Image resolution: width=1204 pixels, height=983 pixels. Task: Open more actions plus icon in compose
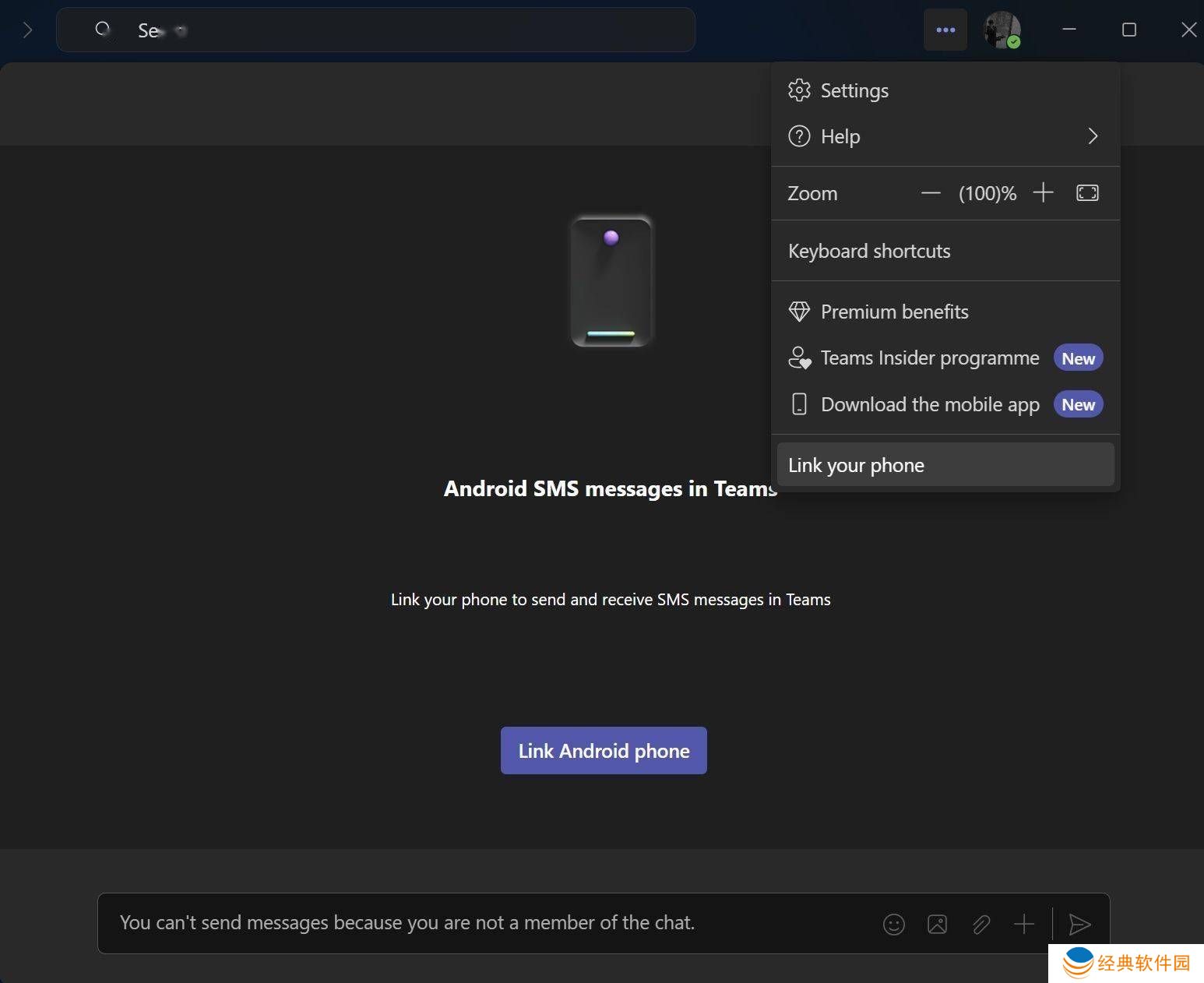coord(1024,924)
